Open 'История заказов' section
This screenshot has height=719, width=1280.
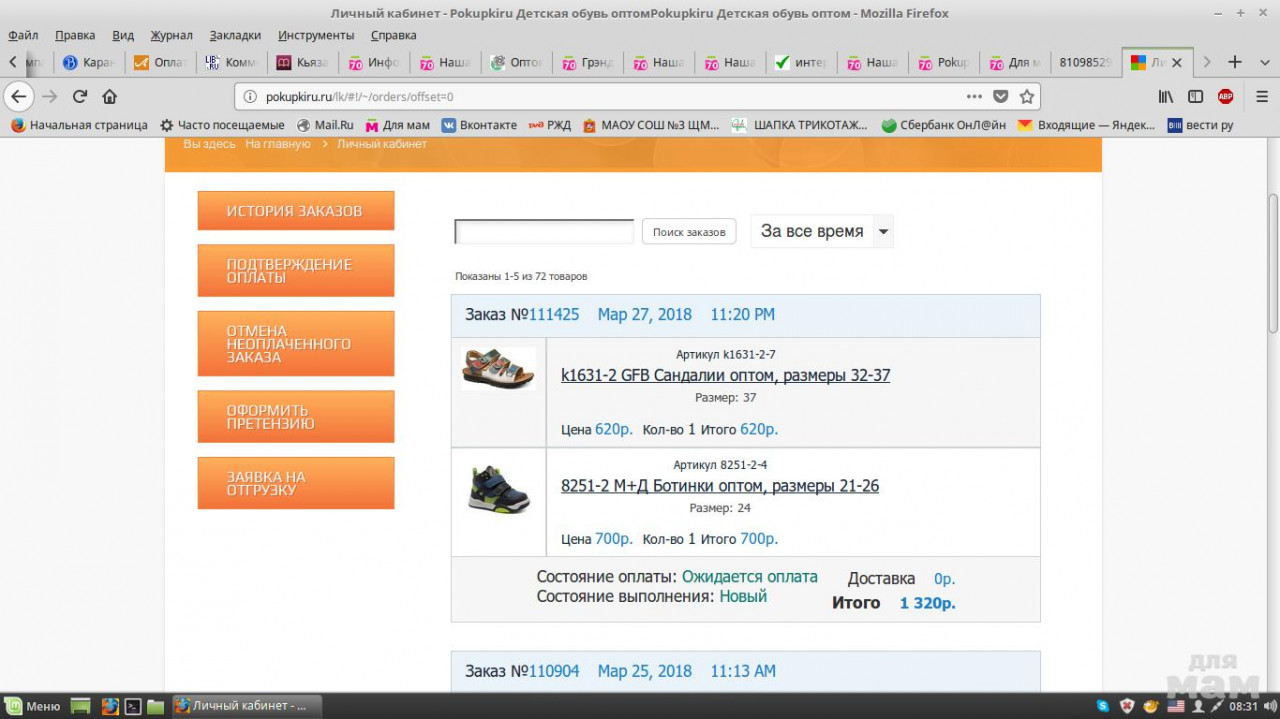pos(295,211)
